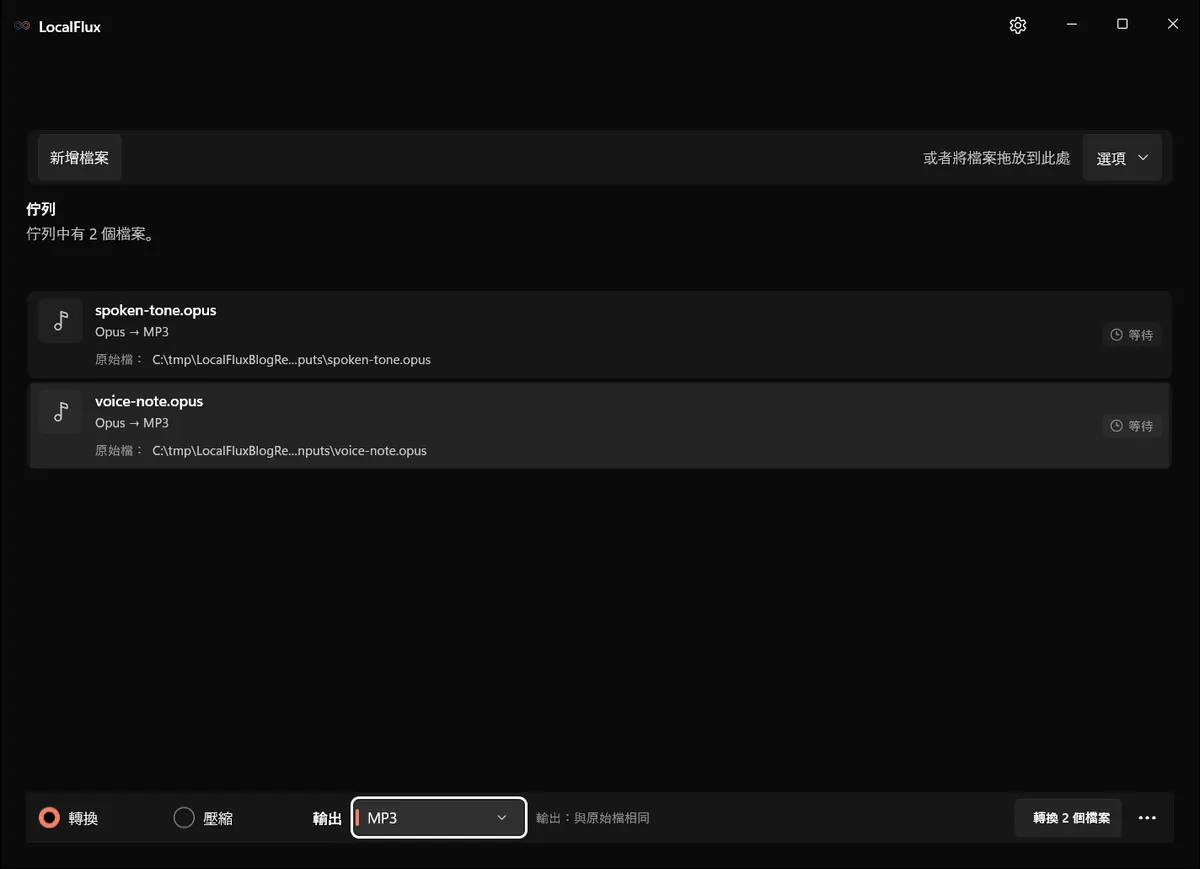This screenshot has height=869, width=1200.
Task: Click the music note icon for voice-note.opus
Action: (60, 411)
